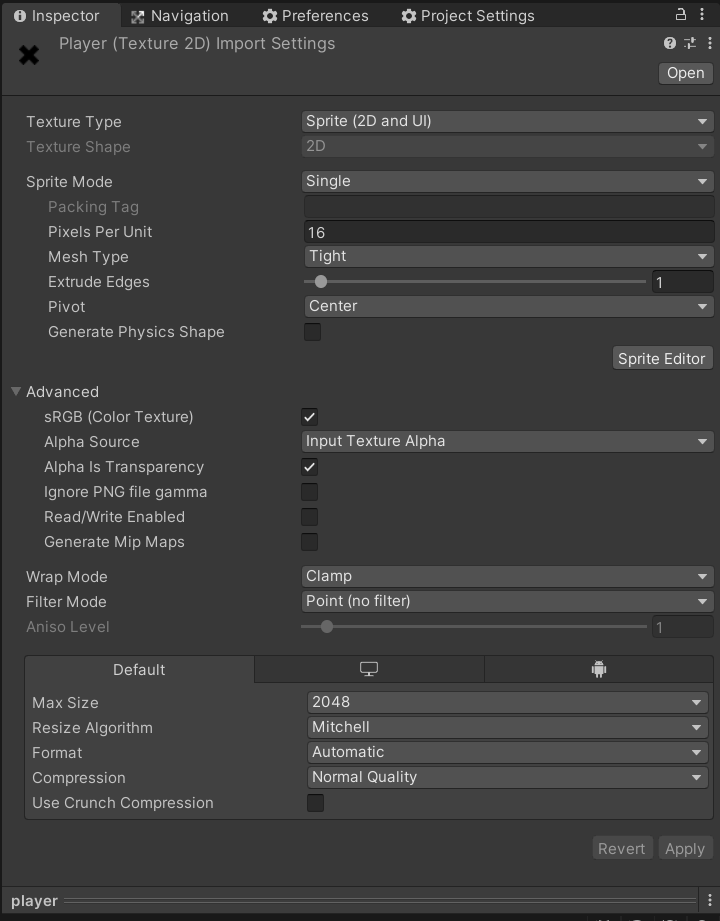Disable the sRGB (Color Texture) checkbox
This screenshot has height=921, width=720.
point(309,417)
